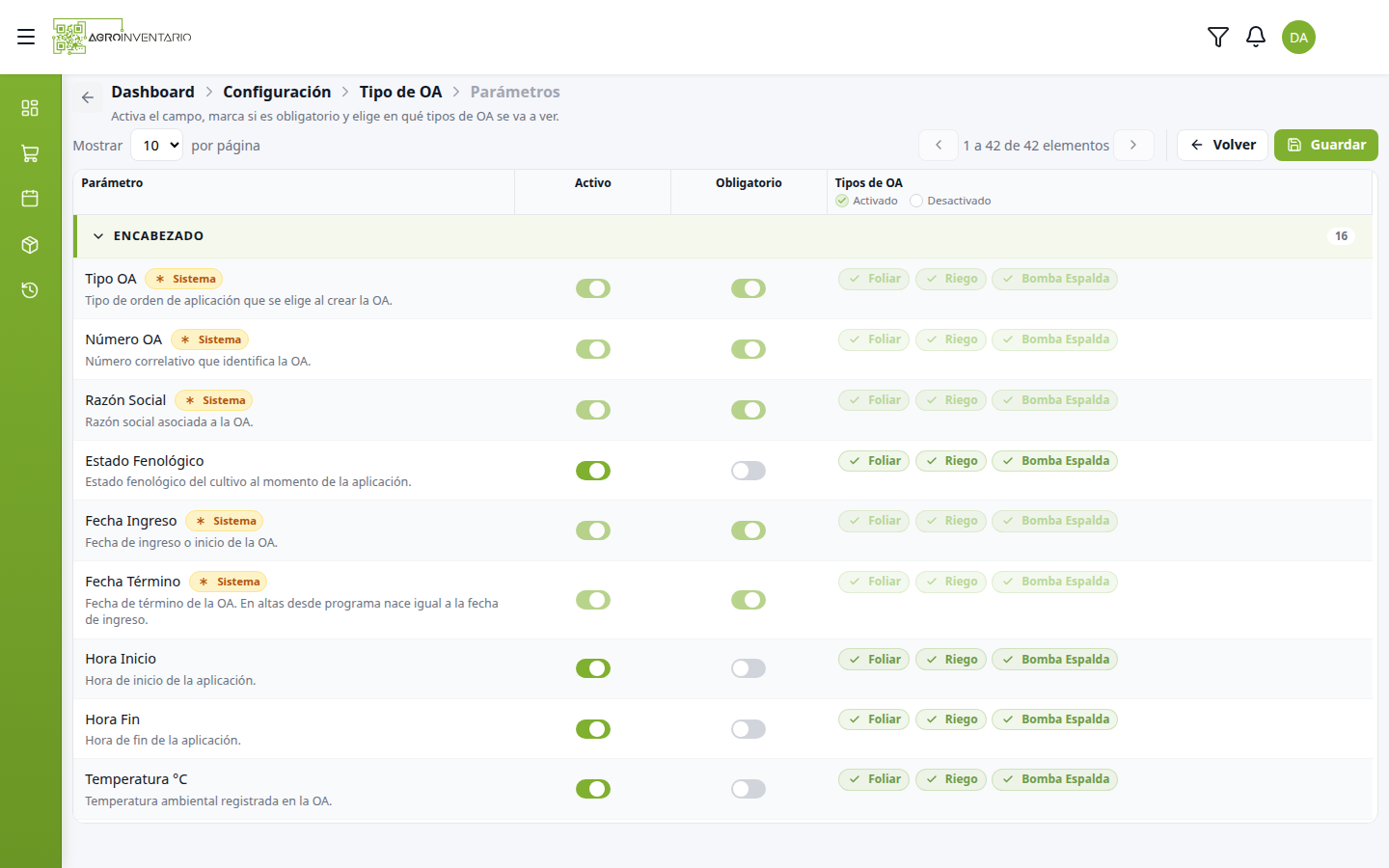Viewport: 1389px width, 868px height.
Task: Toggle Activo for Temperatura °C
Action: click(x=593, y=789)
